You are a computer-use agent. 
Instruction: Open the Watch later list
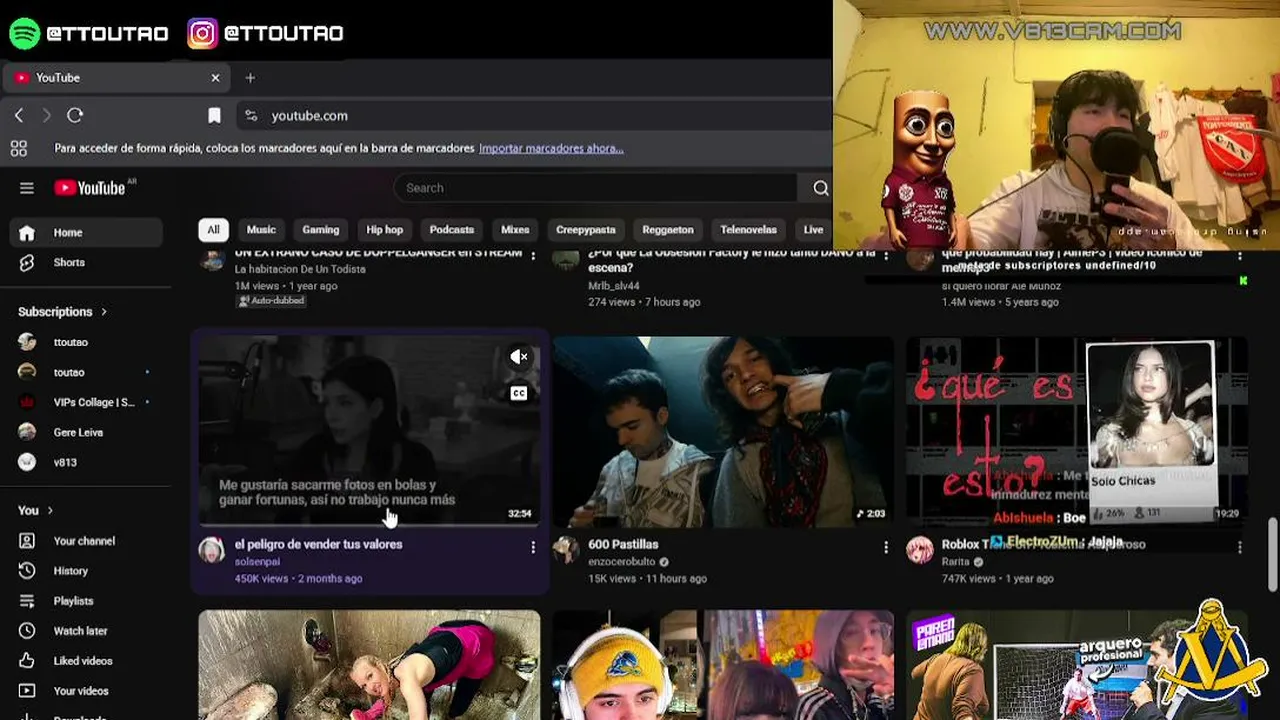(x=86, y=631)
